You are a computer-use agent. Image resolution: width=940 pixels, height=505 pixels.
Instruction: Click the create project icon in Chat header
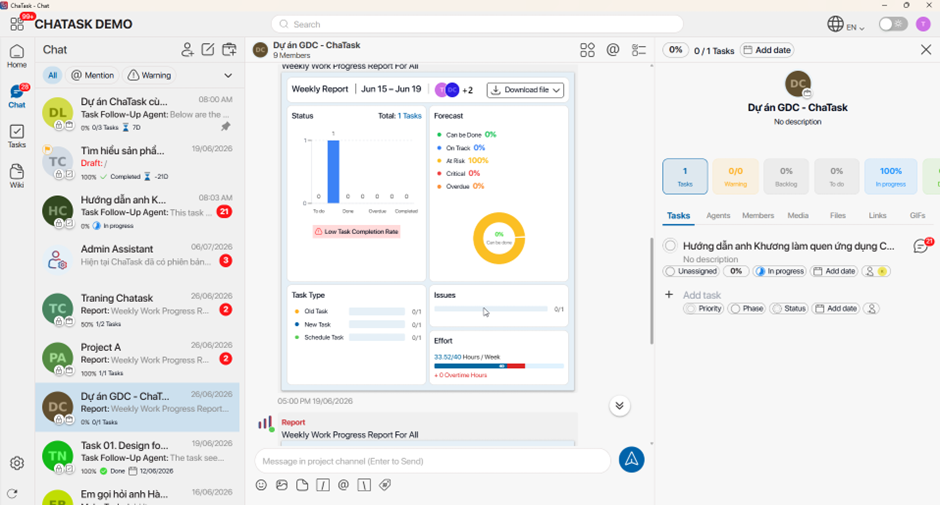point(229,50)
